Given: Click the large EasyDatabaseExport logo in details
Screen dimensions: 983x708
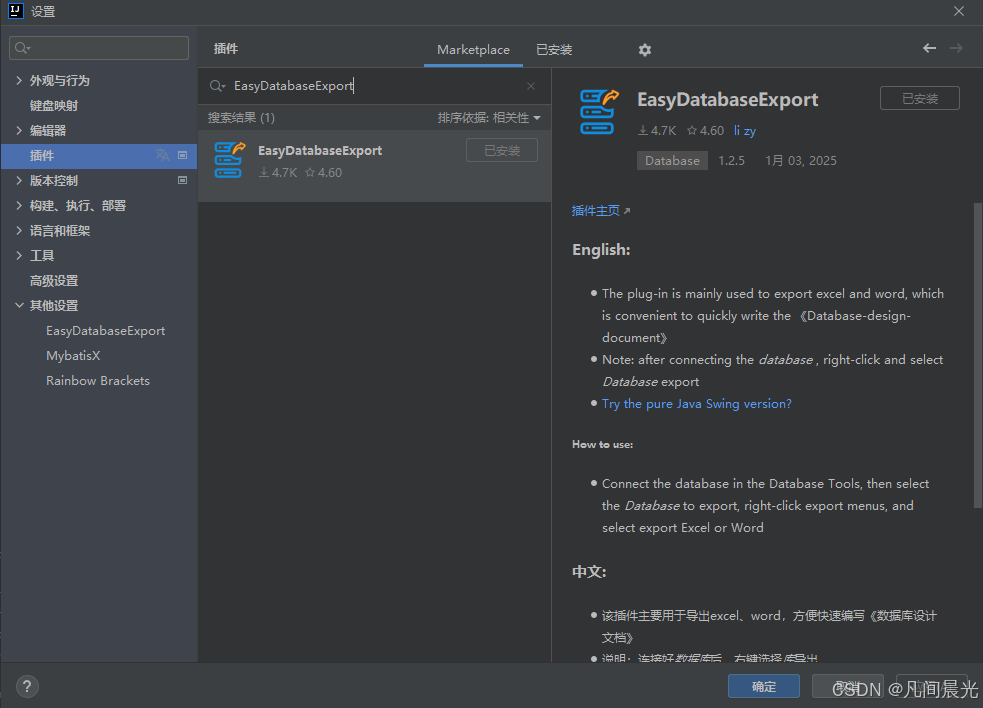Looking at the screenshot, I should (x=599, y=112).
